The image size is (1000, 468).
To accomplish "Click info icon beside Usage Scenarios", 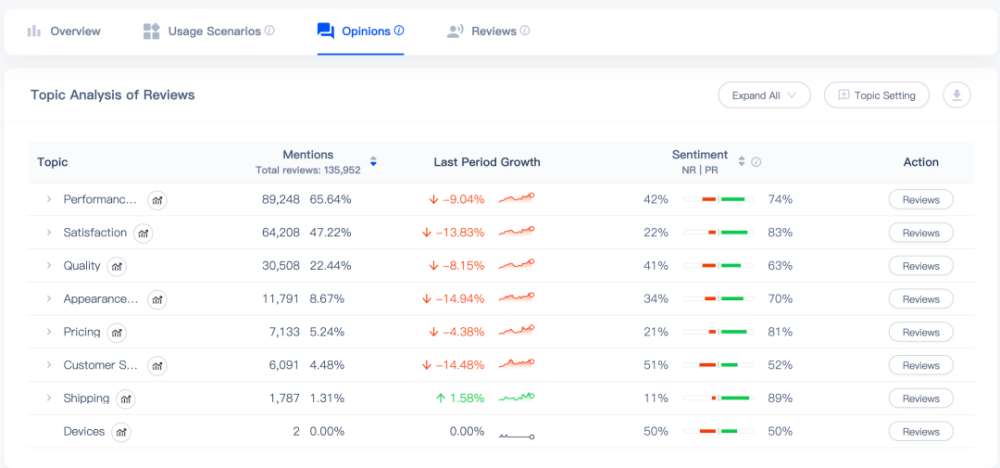I will (x=270, y=31).
